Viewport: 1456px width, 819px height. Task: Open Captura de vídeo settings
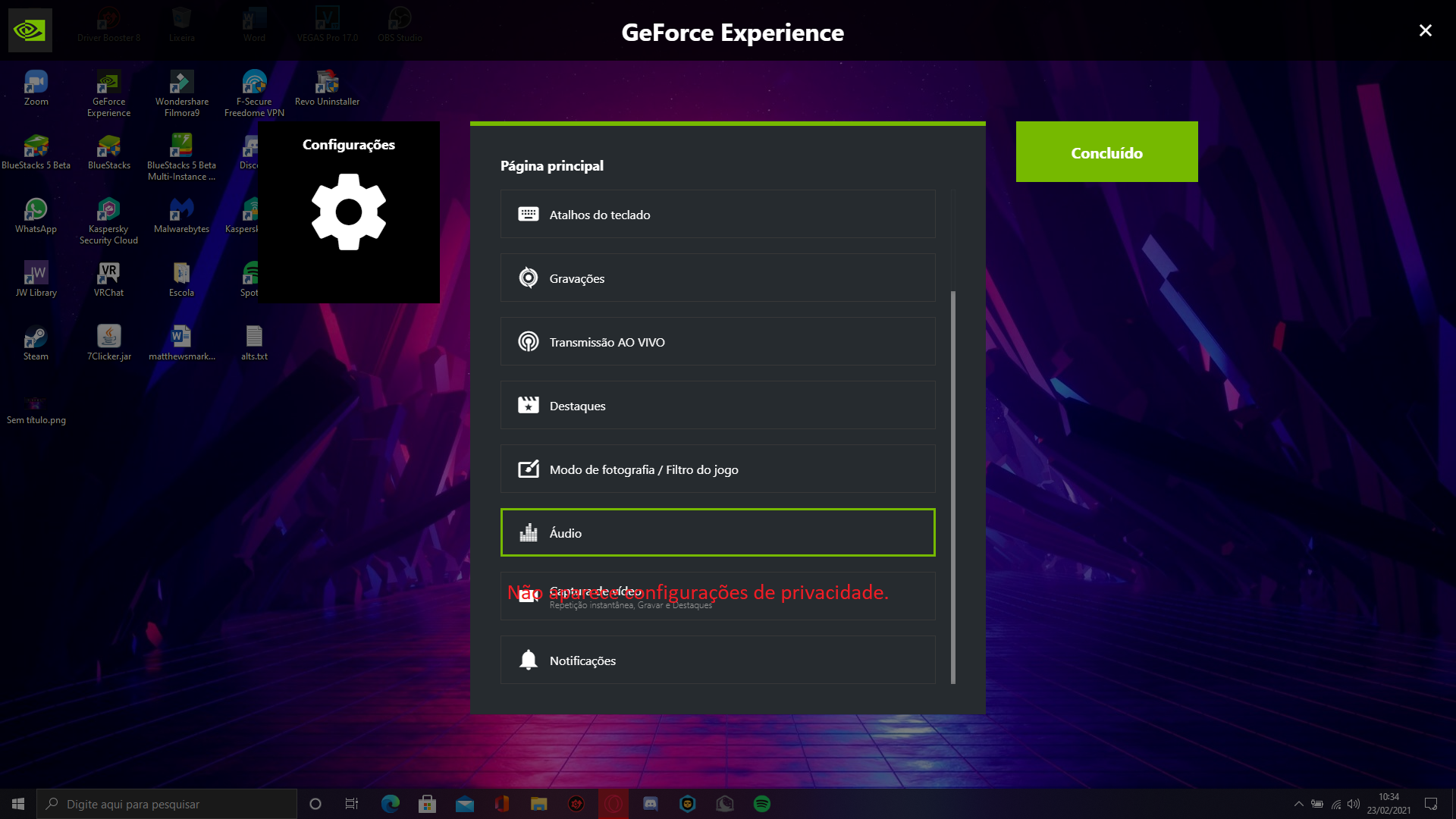tap(717, 597)
